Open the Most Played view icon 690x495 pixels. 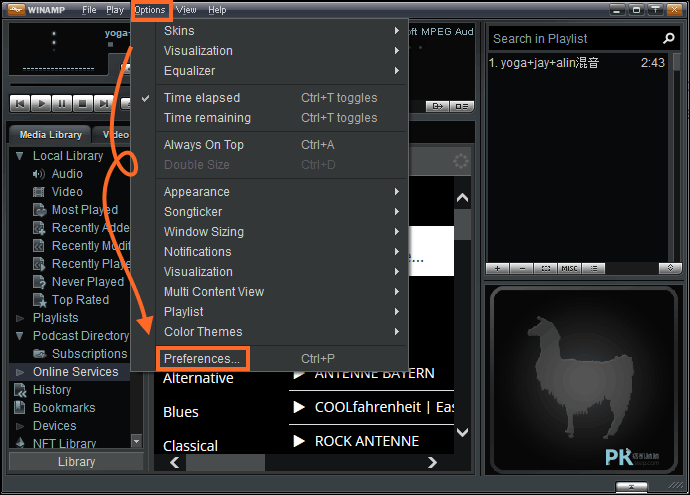[40, 210]
